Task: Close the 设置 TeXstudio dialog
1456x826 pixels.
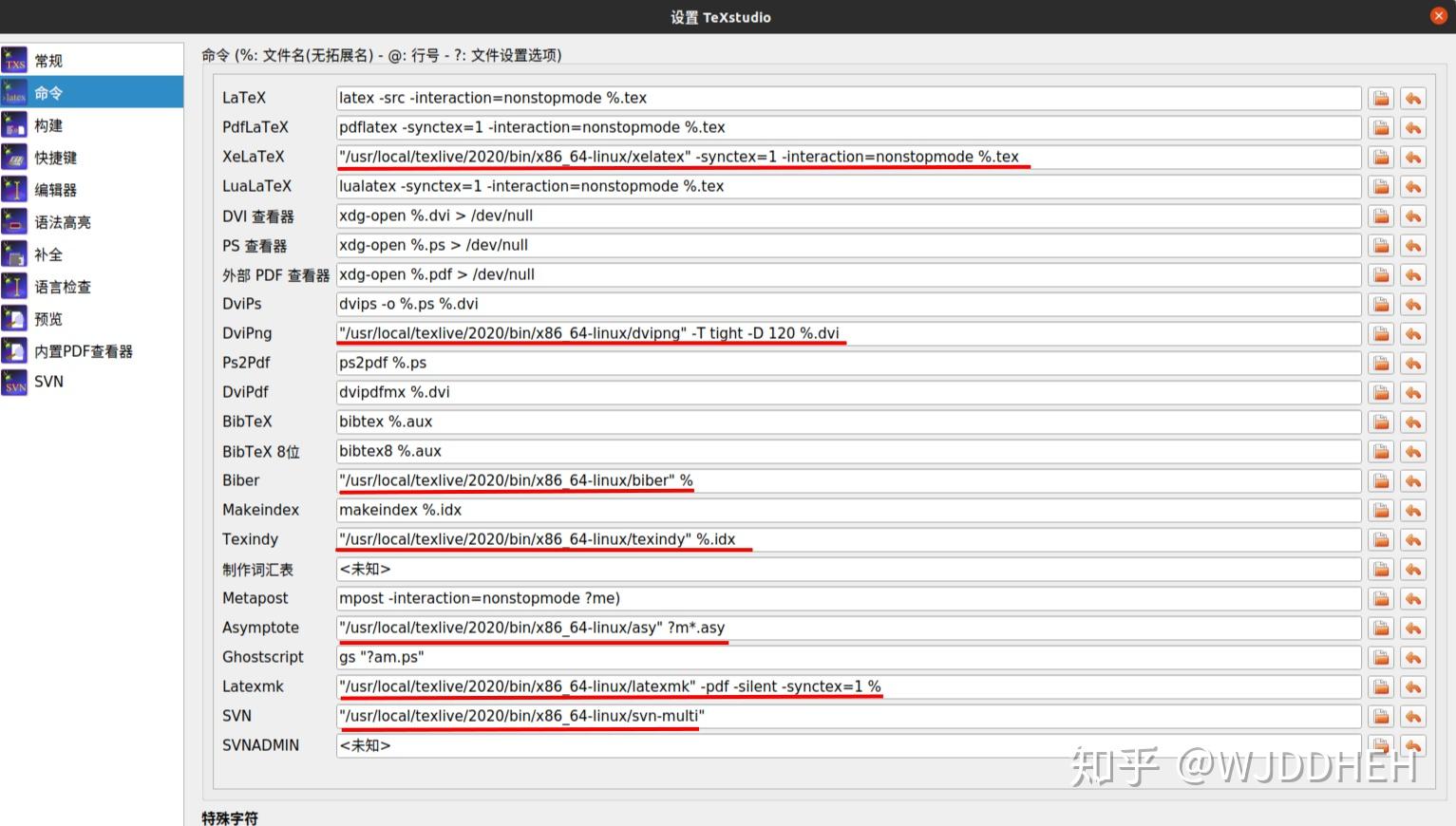Action: tap(1438, 16)
